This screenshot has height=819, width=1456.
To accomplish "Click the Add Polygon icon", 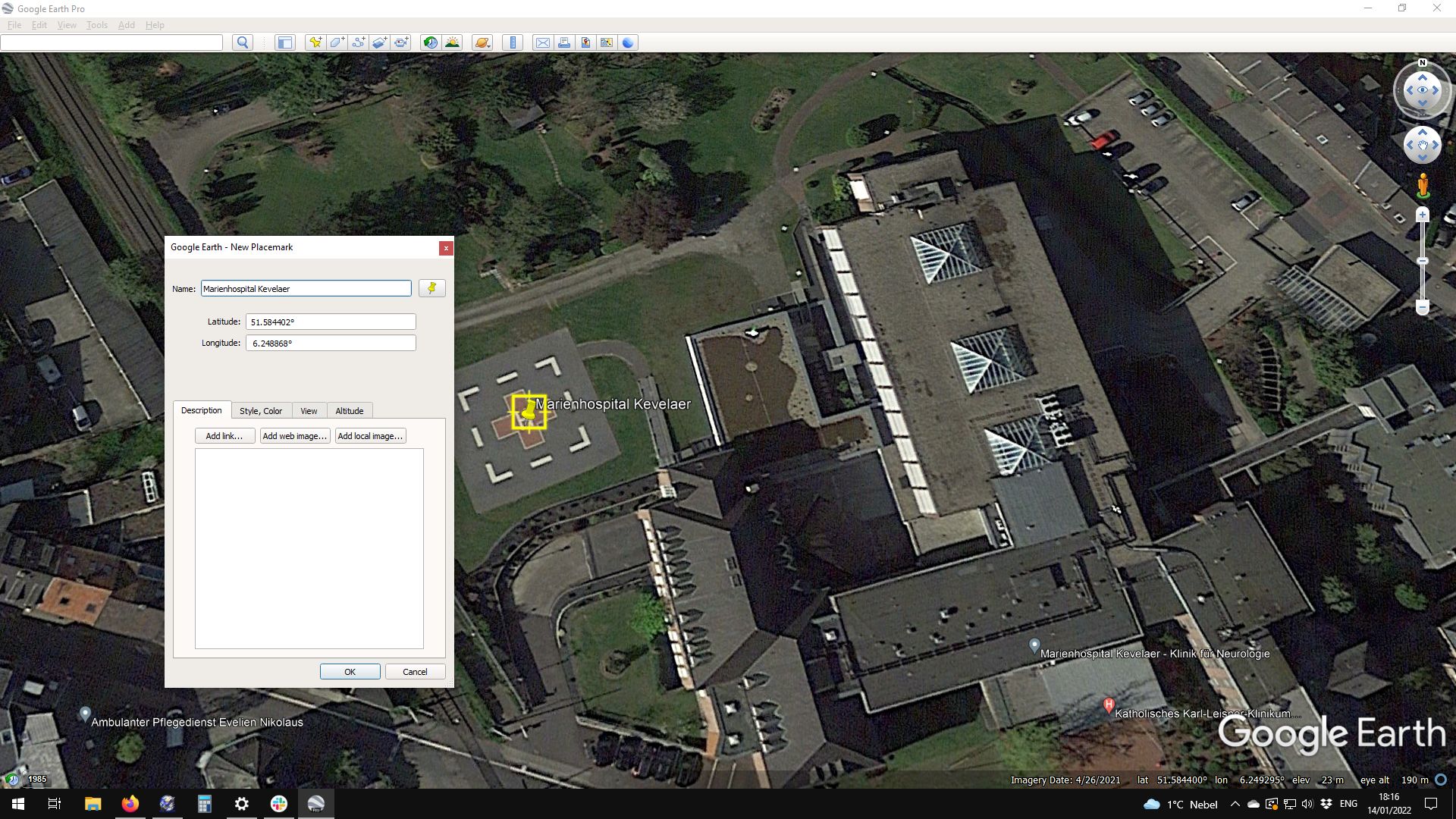I will [337, 42].
